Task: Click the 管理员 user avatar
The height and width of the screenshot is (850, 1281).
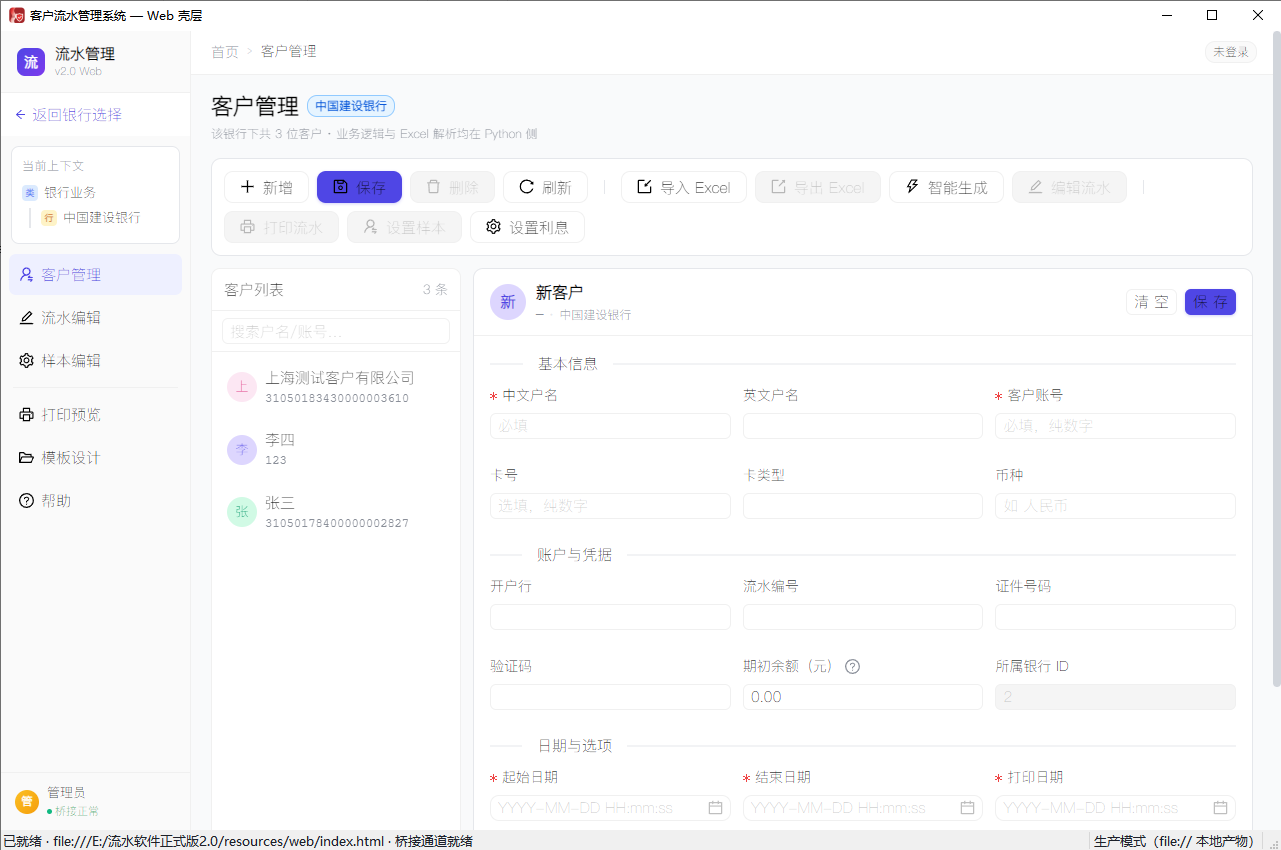Action: [x=27, y=801]
